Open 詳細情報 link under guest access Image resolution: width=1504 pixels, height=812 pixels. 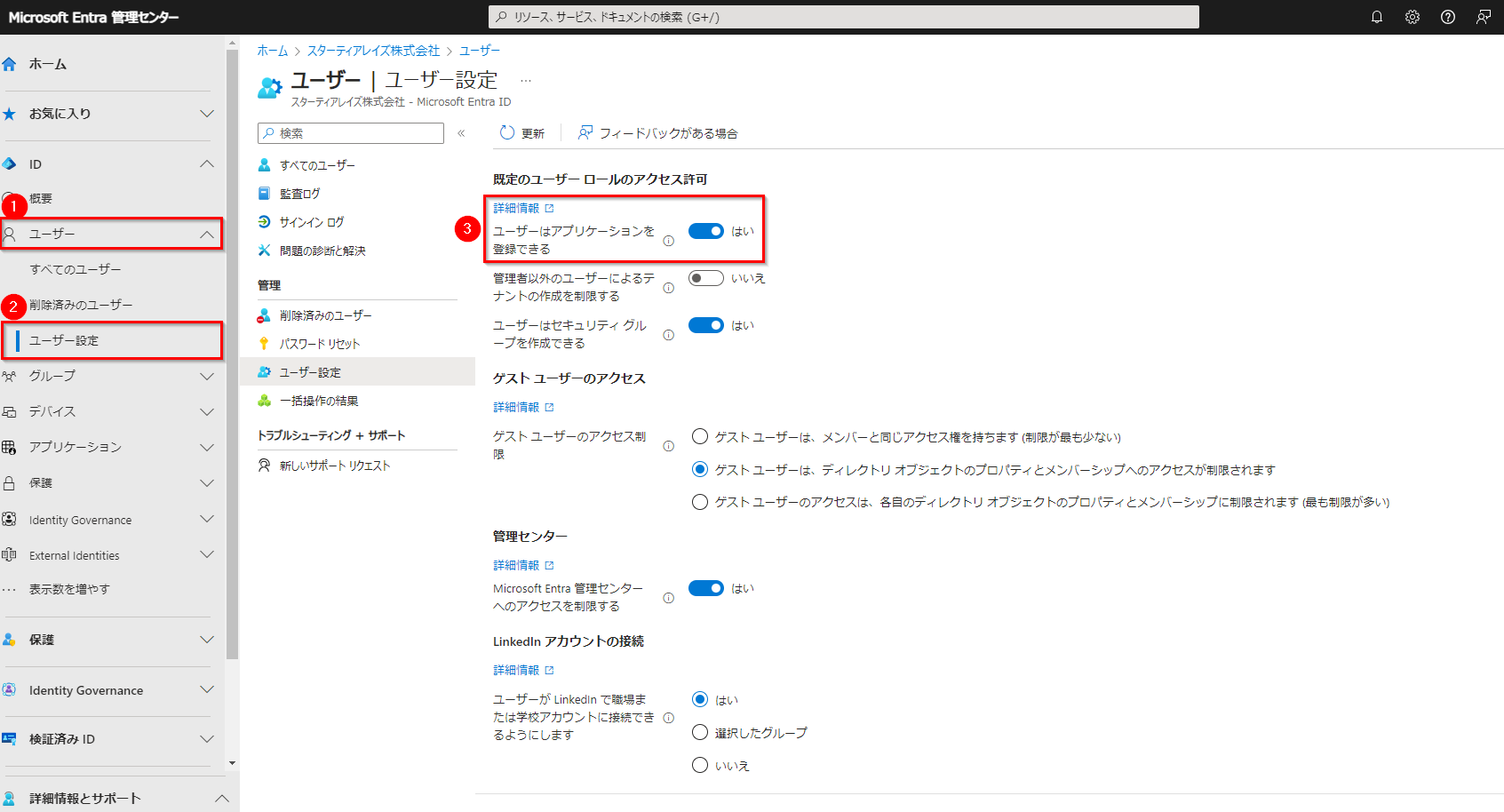point(523,407)
